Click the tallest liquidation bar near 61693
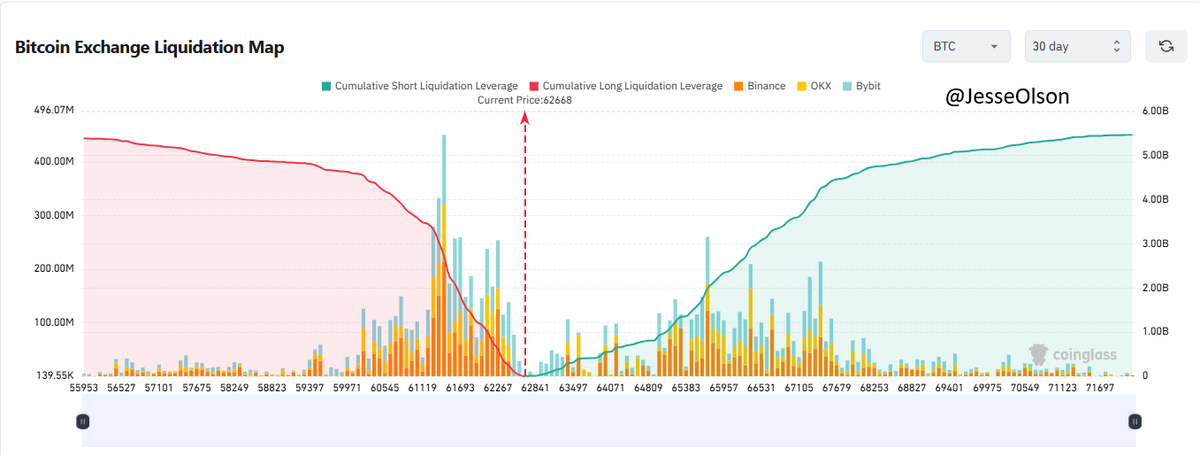The height and width of the screenshot is (455, 1200). pos(443,255)
